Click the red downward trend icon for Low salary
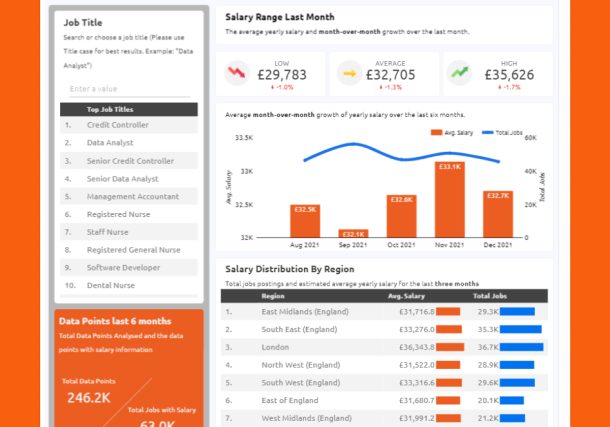Image resolution: width=610 pixels, height=427 pixels. [237, 72]
